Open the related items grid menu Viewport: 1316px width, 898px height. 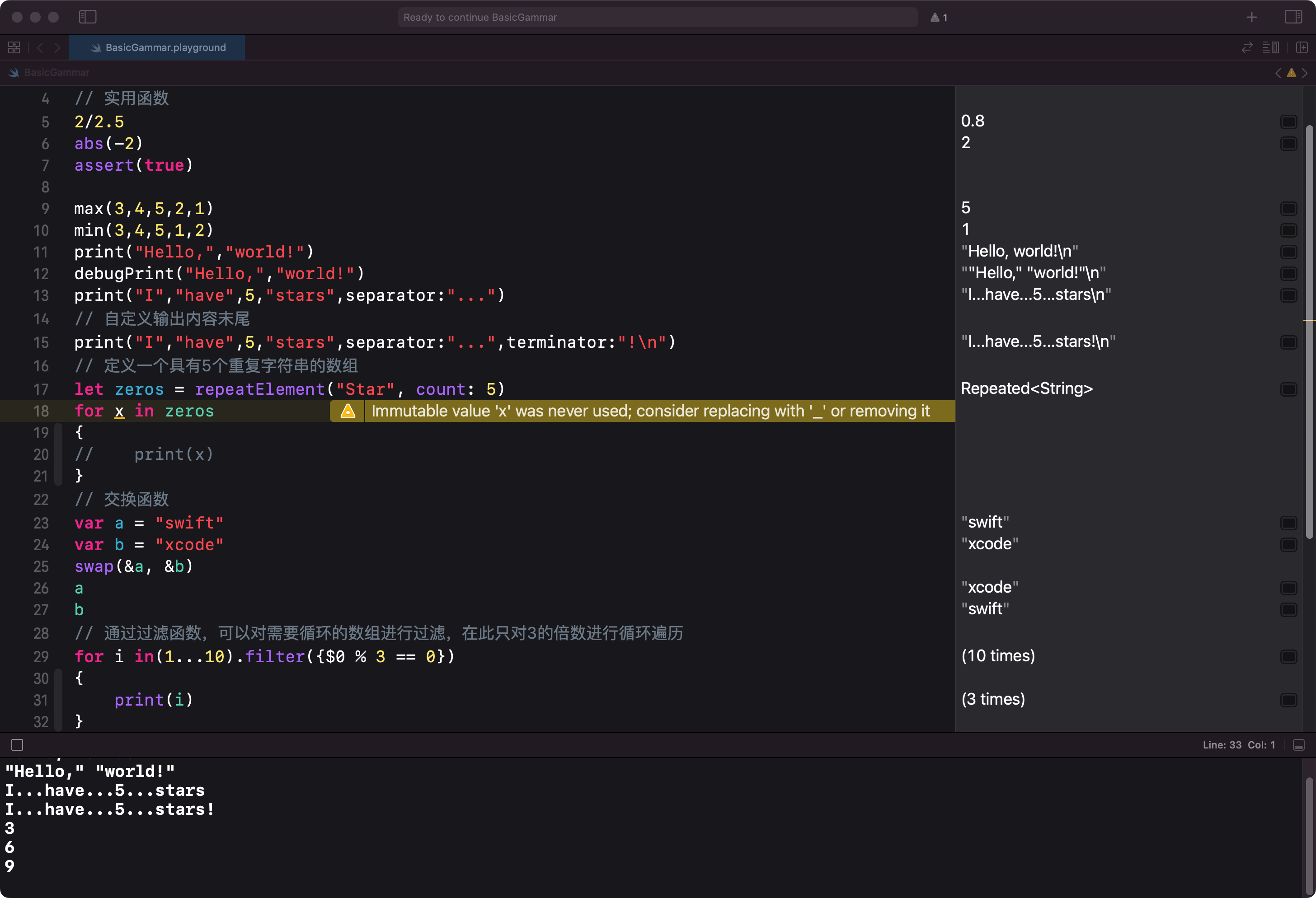[14, 47]
